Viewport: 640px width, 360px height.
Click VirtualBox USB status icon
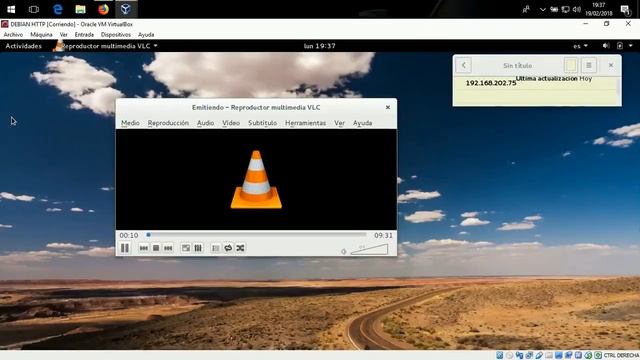click(539, 355)
